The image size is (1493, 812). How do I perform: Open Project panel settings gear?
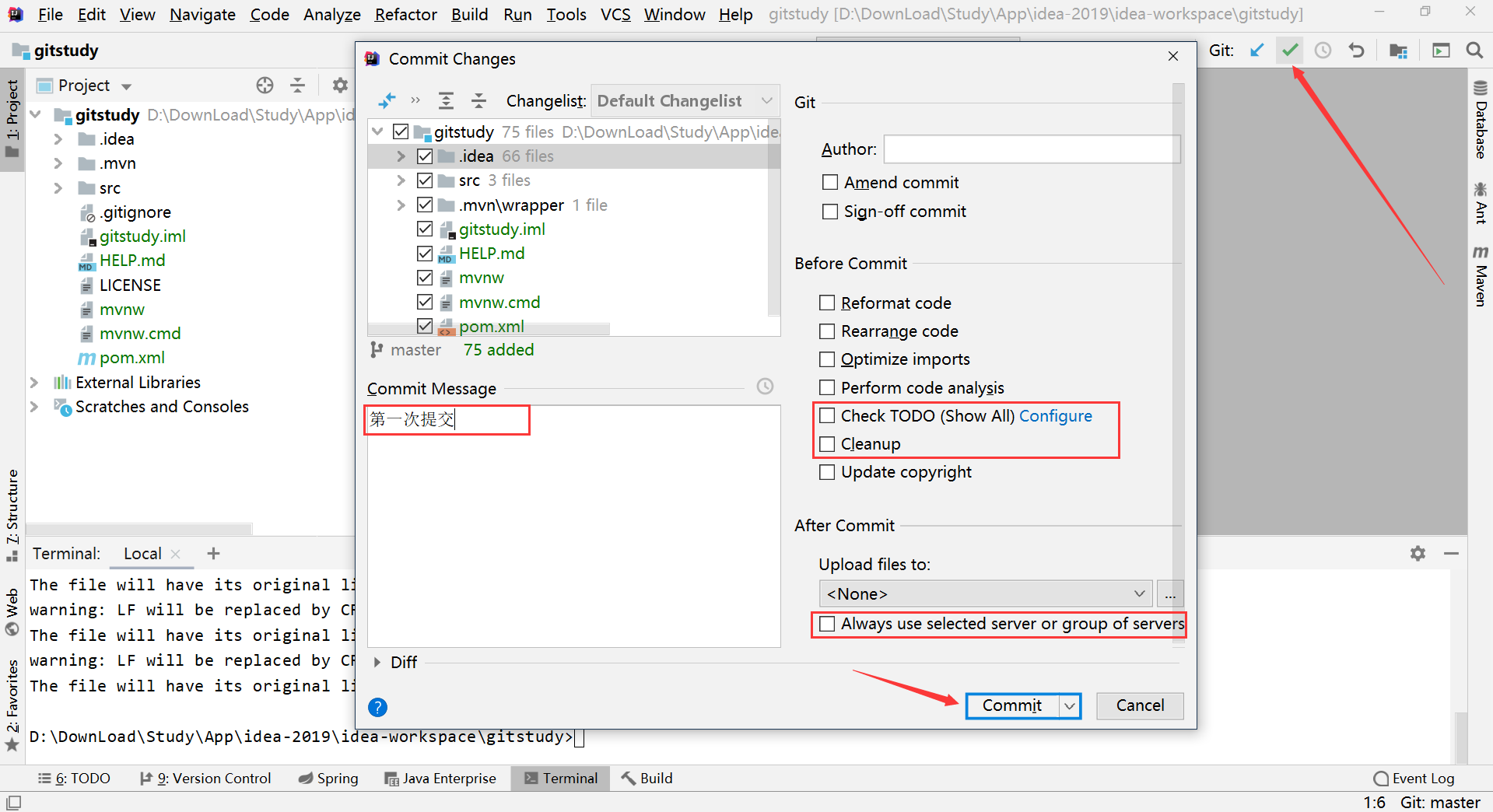tap(340, 86)
